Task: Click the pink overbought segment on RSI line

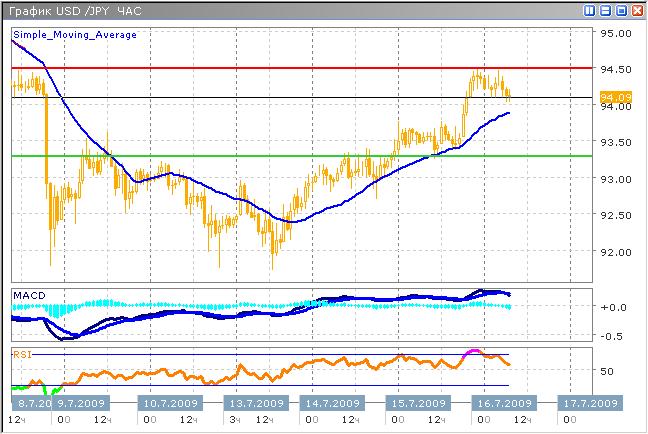Action: [x=475, y=353]
